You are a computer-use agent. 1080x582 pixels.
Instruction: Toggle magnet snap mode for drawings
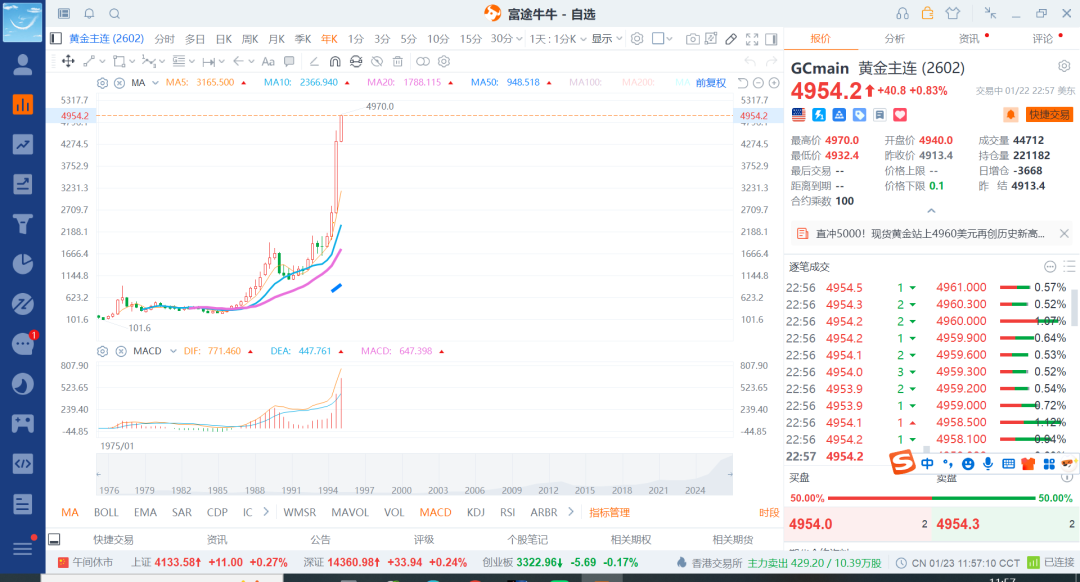click(x=335, y=61)
